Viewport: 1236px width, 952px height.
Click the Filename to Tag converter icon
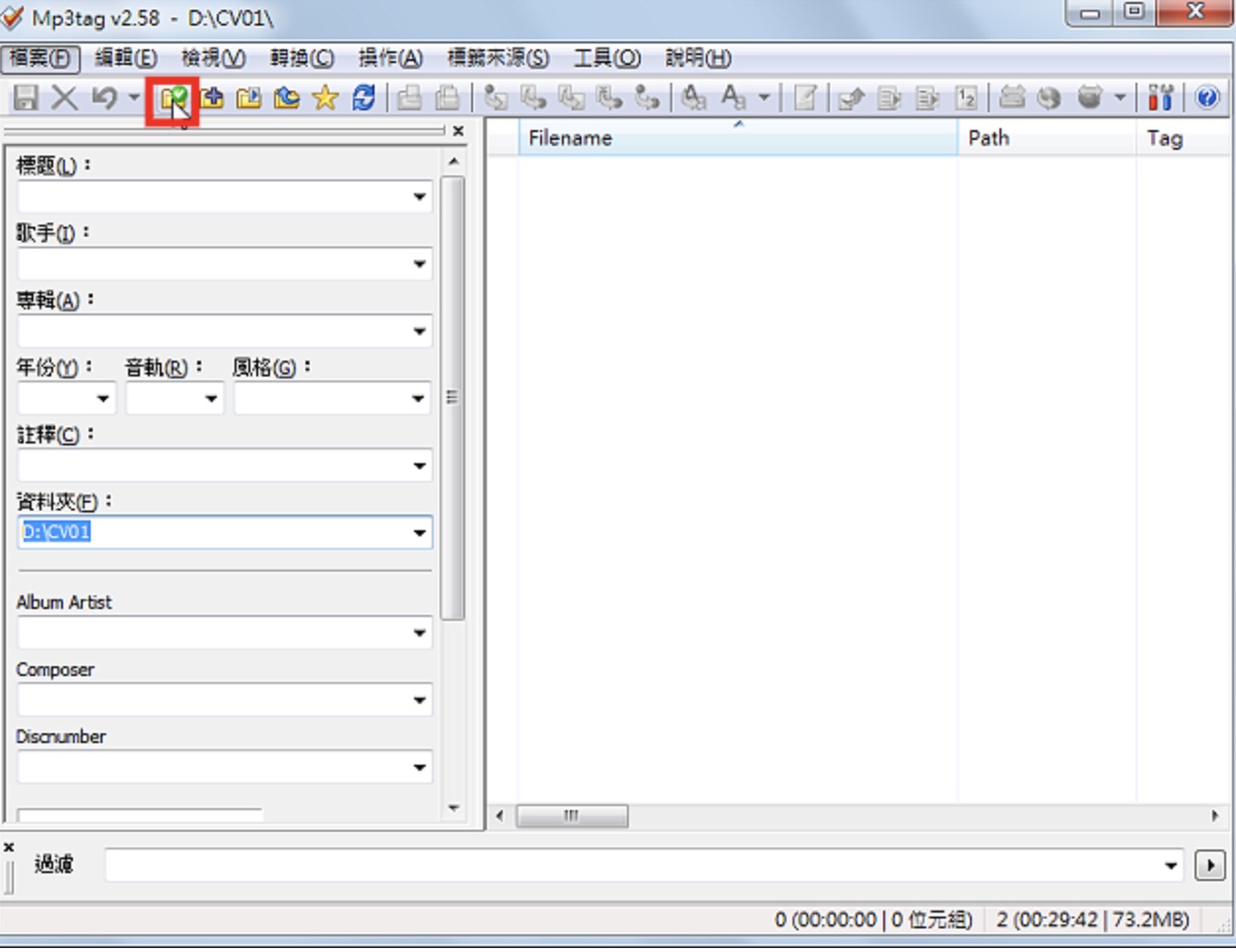click(x=533, y=98)
